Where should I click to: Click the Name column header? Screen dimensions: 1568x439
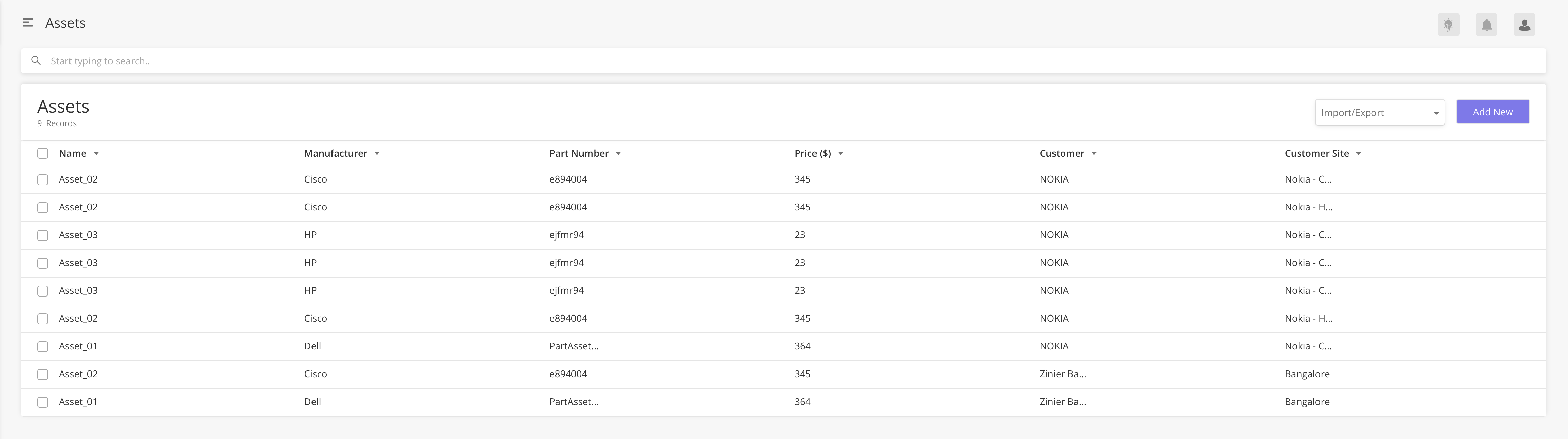click(73, 153)
